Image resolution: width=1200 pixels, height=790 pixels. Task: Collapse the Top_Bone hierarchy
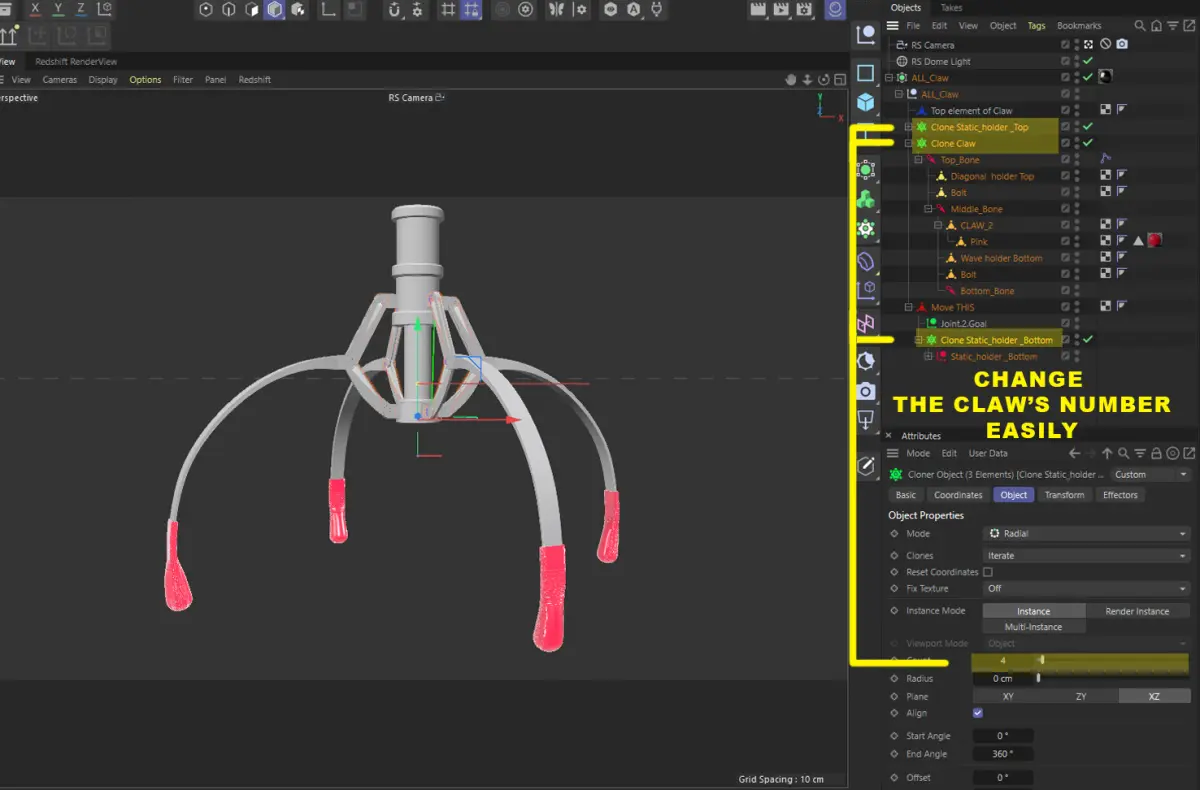tap(918, 160)
